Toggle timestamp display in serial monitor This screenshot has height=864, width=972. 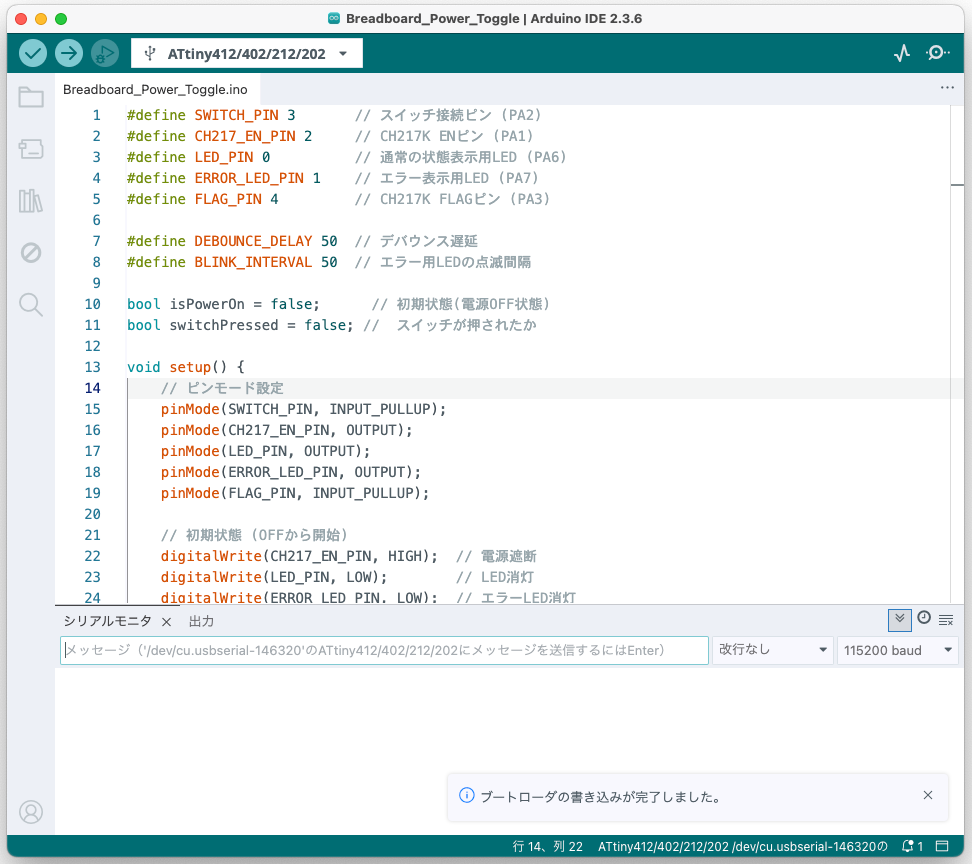[924, 619]
